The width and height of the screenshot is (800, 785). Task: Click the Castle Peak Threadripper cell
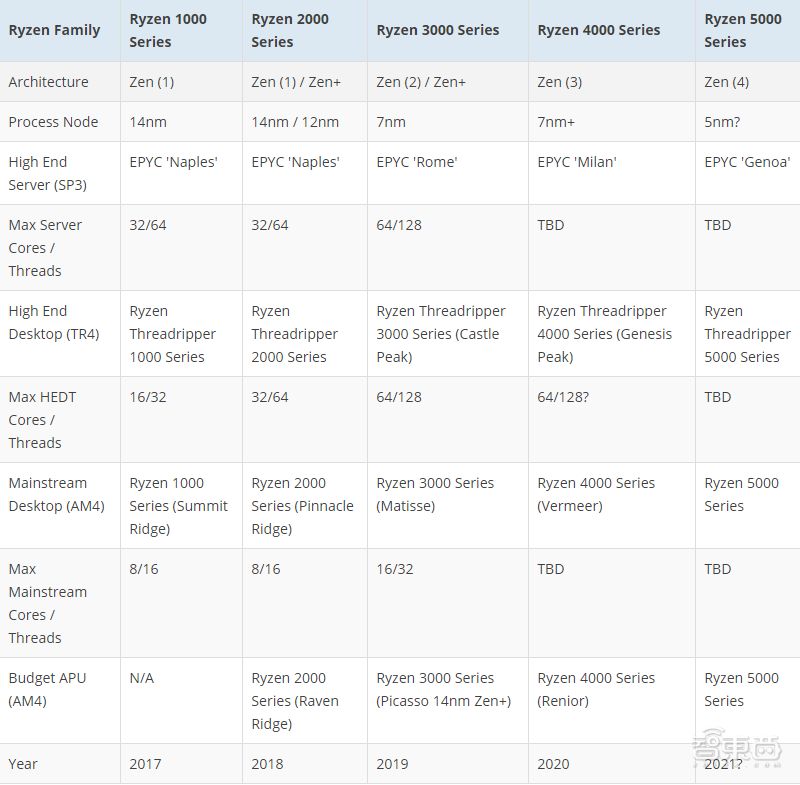pyautogui.click(x=441, y=334)
